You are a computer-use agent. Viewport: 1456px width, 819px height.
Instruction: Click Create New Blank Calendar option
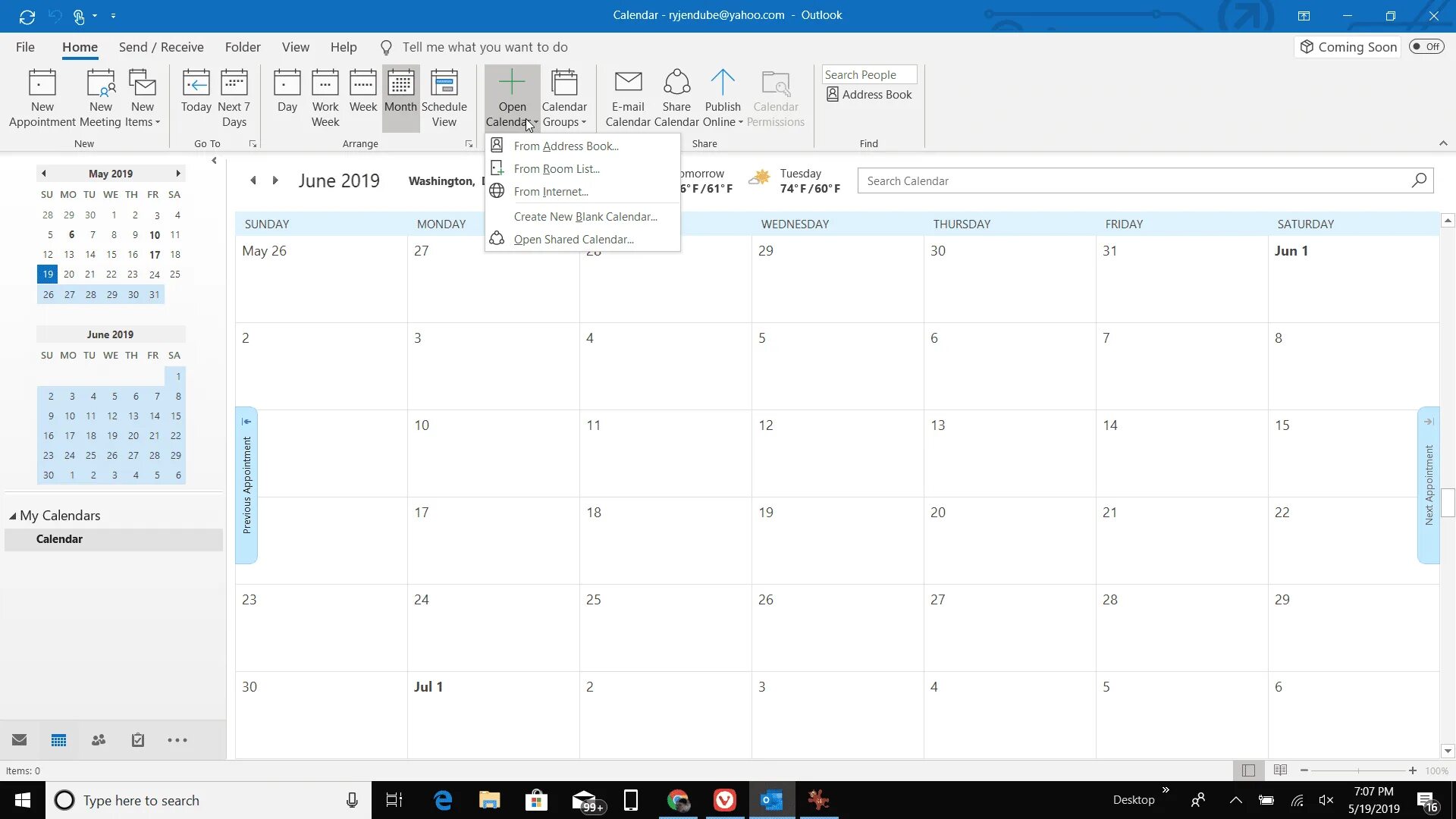click(x=585, y=216)
